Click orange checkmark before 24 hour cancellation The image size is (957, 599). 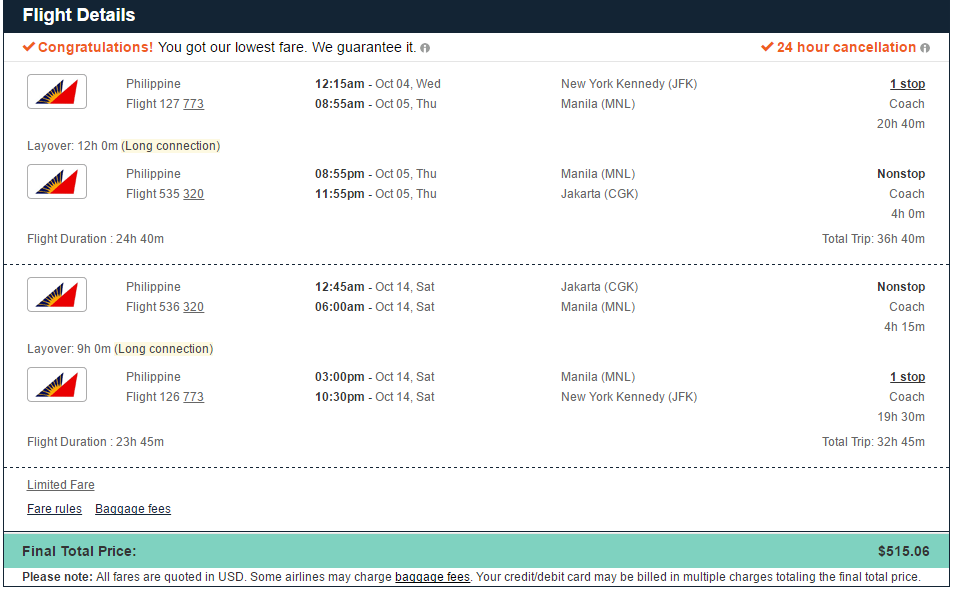point(767,47)
